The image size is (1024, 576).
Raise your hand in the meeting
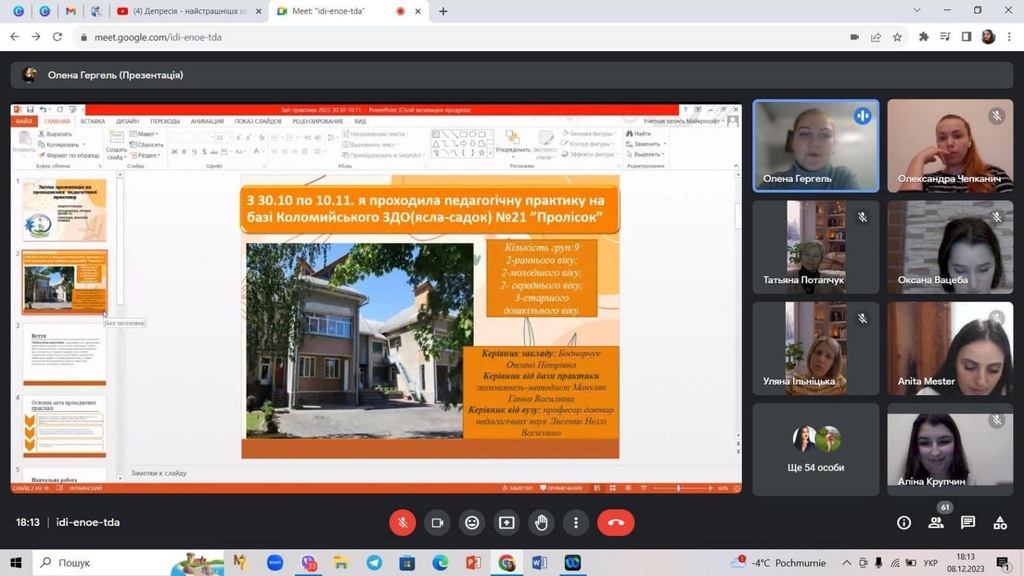pyautogui.click(x=541, y=522)
